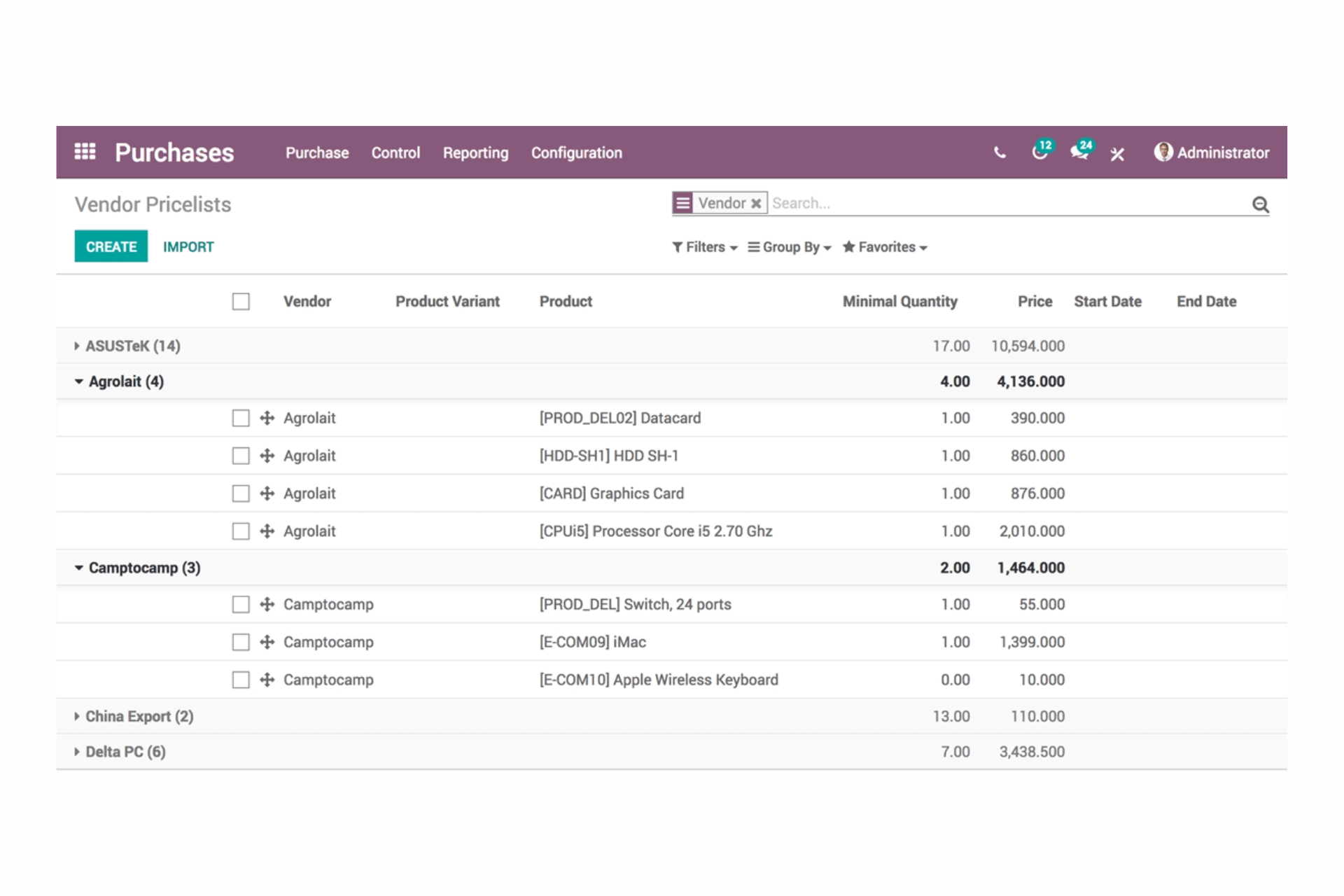This screenshot has width=1344, height=896.
Task: Open the Administrator user menu
Action: (x=1212, y=152)
